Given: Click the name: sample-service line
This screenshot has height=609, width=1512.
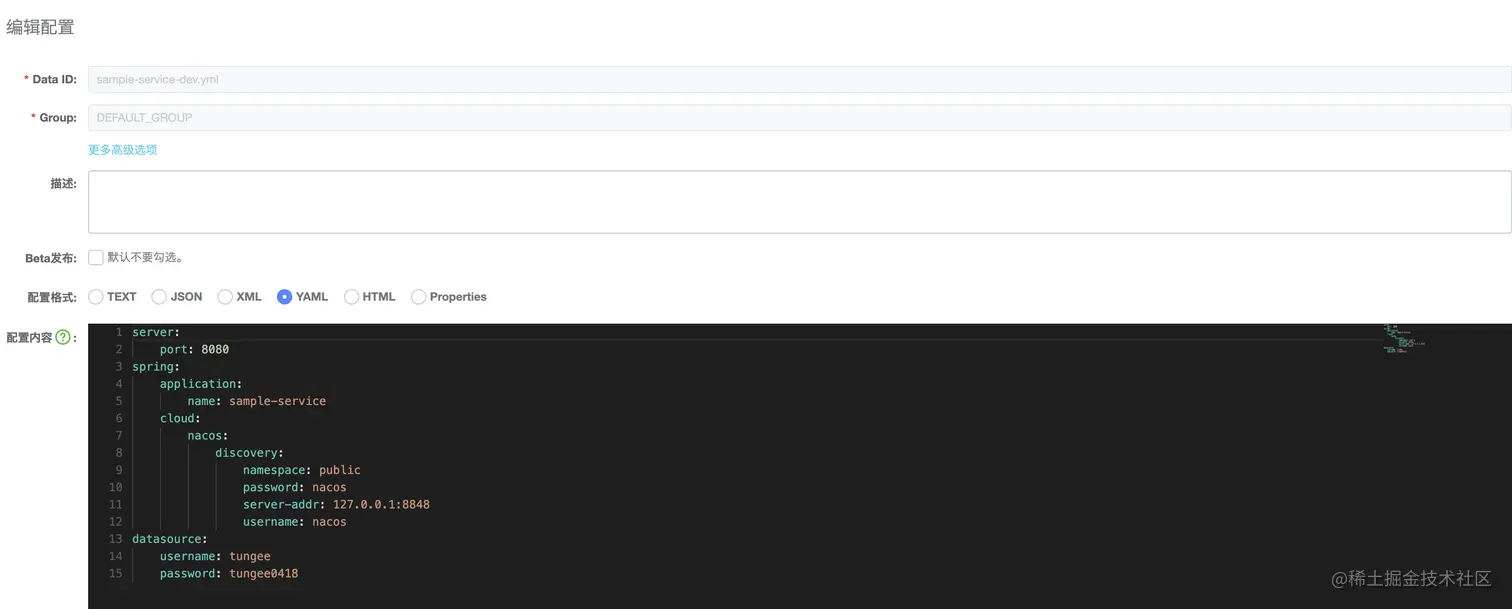Looking at the screenshot, I should tap(256, 401).
